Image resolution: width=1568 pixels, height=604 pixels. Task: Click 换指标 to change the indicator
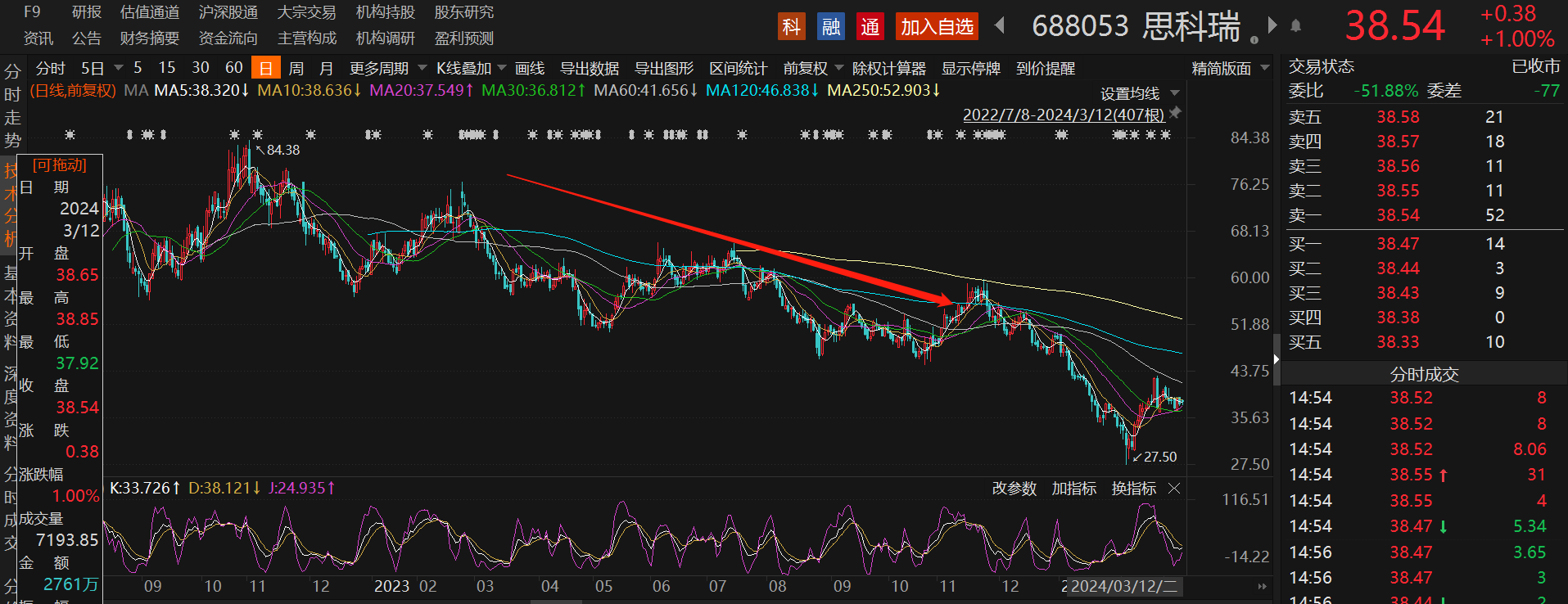tap(1134, 489)
